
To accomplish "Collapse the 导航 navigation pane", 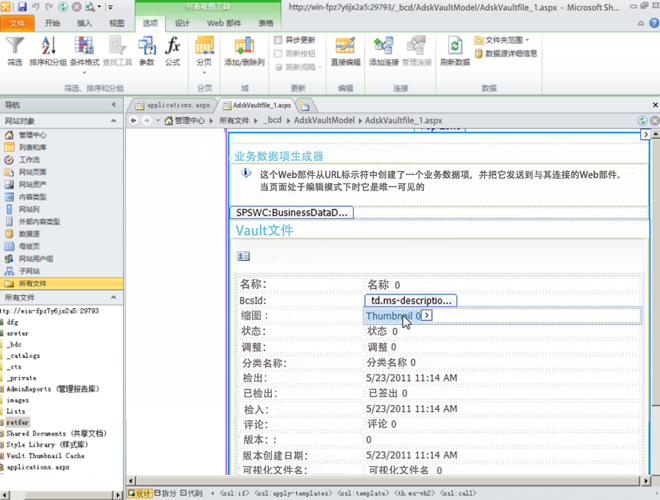I will 114,104.
